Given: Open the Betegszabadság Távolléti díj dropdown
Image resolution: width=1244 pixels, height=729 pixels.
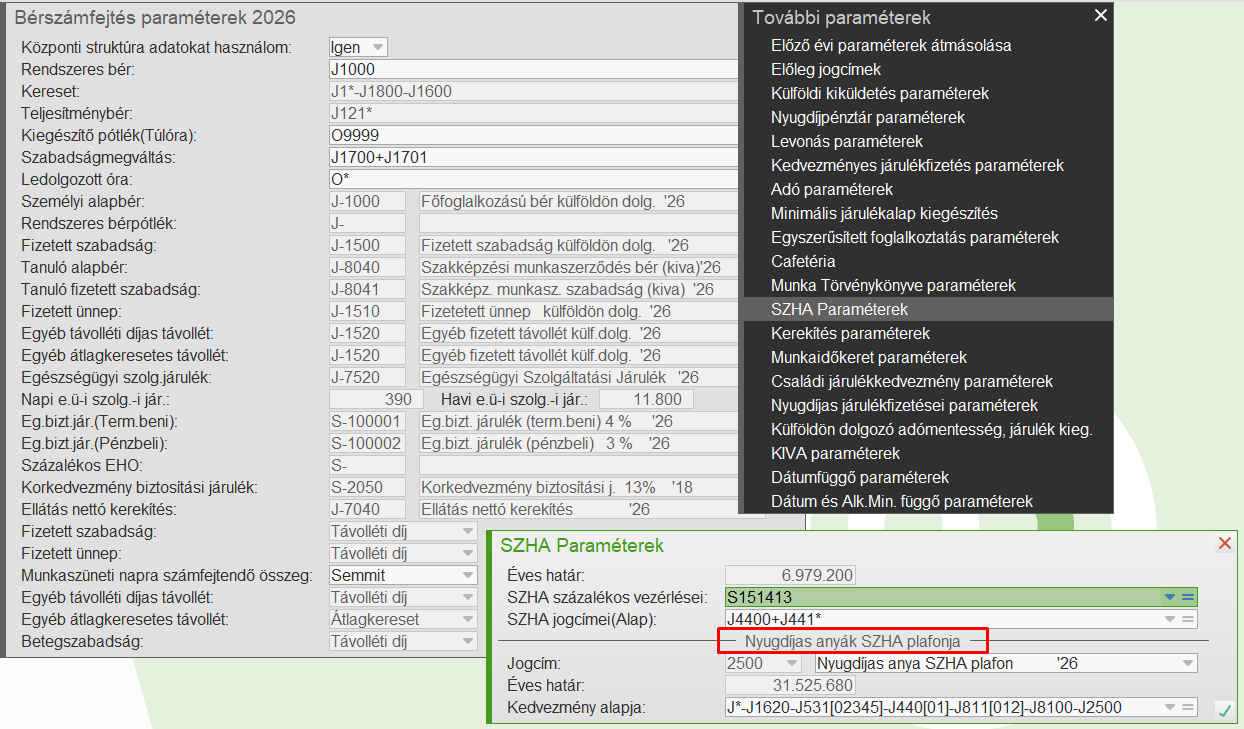Looking at the screenshot, I should tap(467, 642).
